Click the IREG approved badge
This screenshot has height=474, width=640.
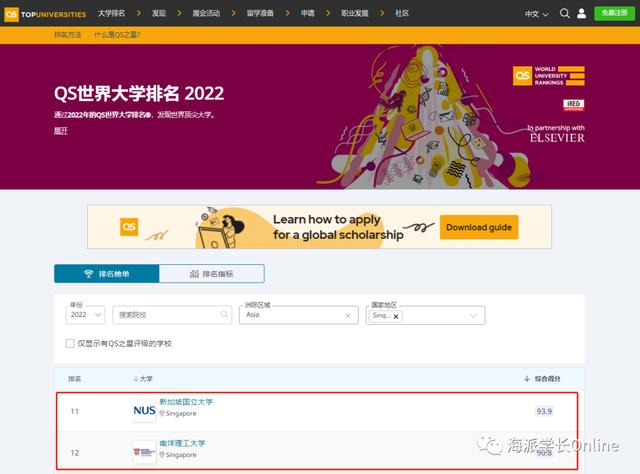click(573, 105)
